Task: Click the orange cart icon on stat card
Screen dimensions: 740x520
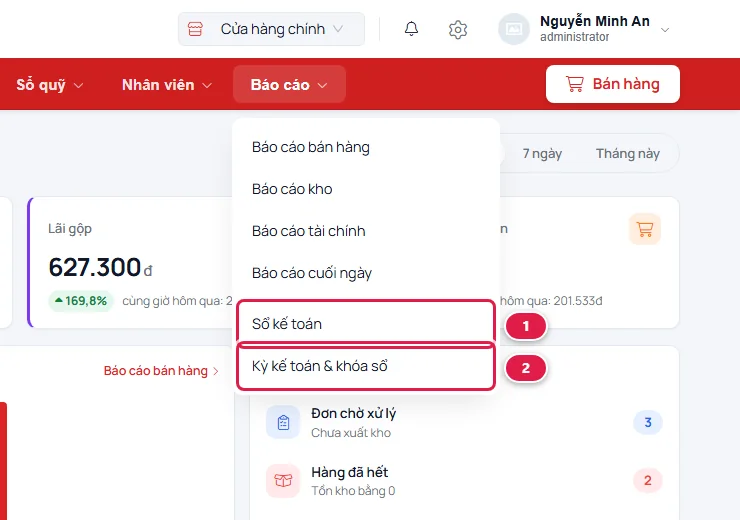Action: click(645, 229)
